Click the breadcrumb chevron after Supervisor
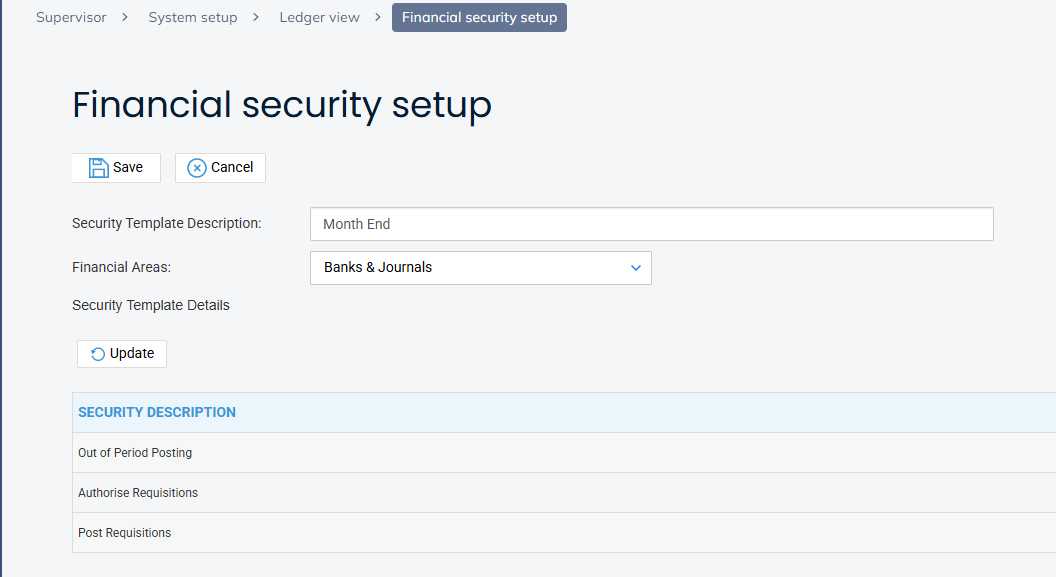The image size is (1056, 577). pos(127,18)
